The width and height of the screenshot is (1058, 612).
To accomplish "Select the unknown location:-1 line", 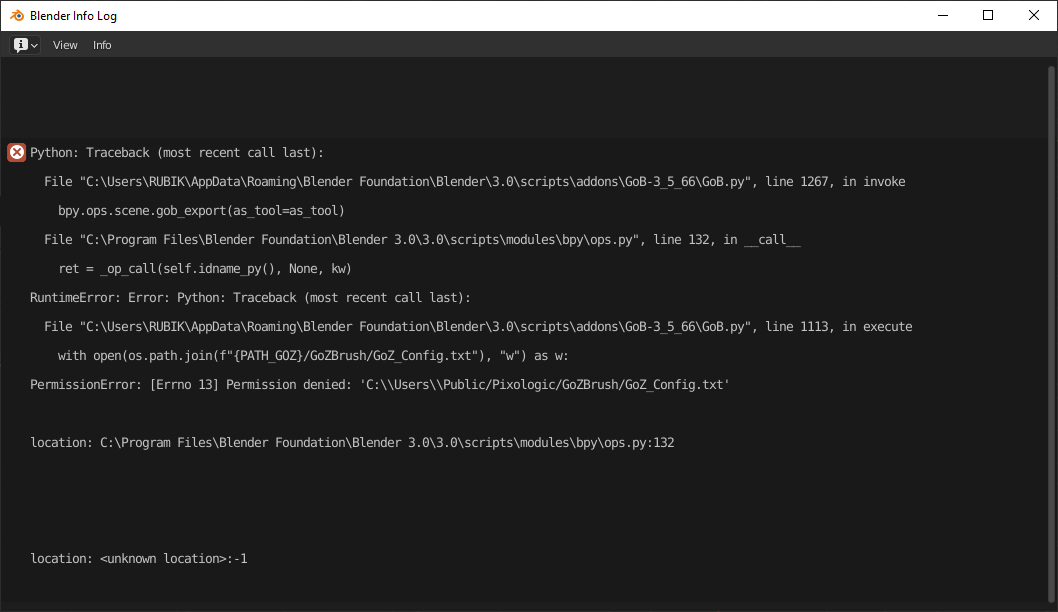I will click(x=139, y=559).
